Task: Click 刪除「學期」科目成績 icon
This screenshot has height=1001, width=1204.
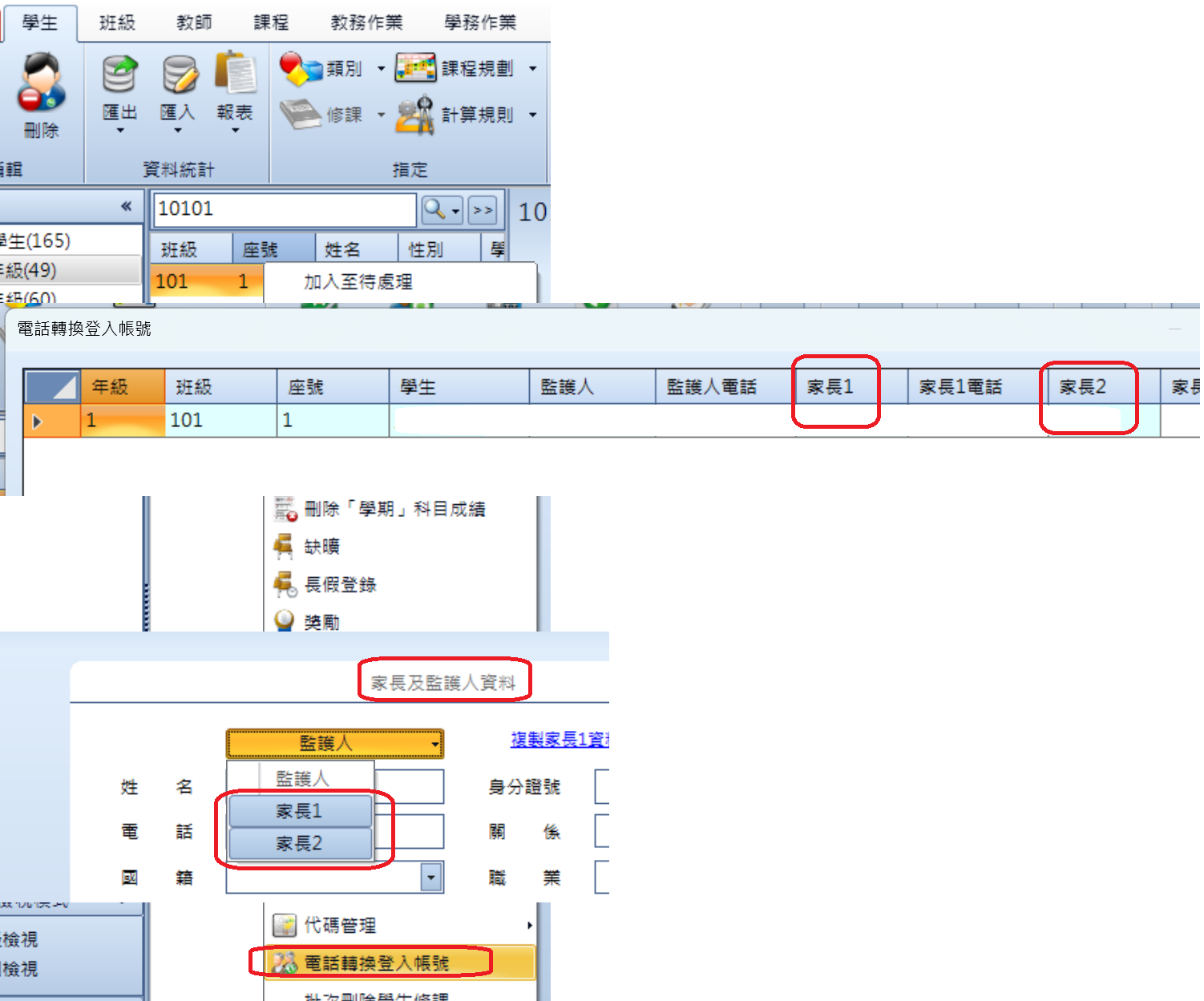Action: [285, 509]
